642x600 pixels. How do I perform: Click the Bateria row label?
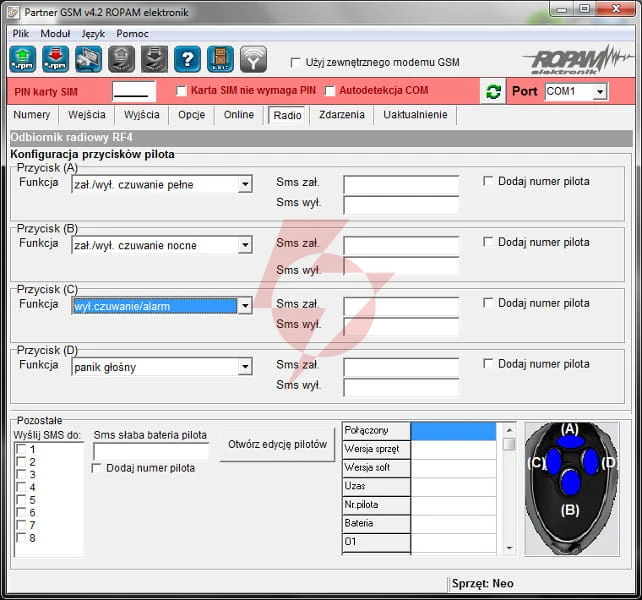pos(376,524)
